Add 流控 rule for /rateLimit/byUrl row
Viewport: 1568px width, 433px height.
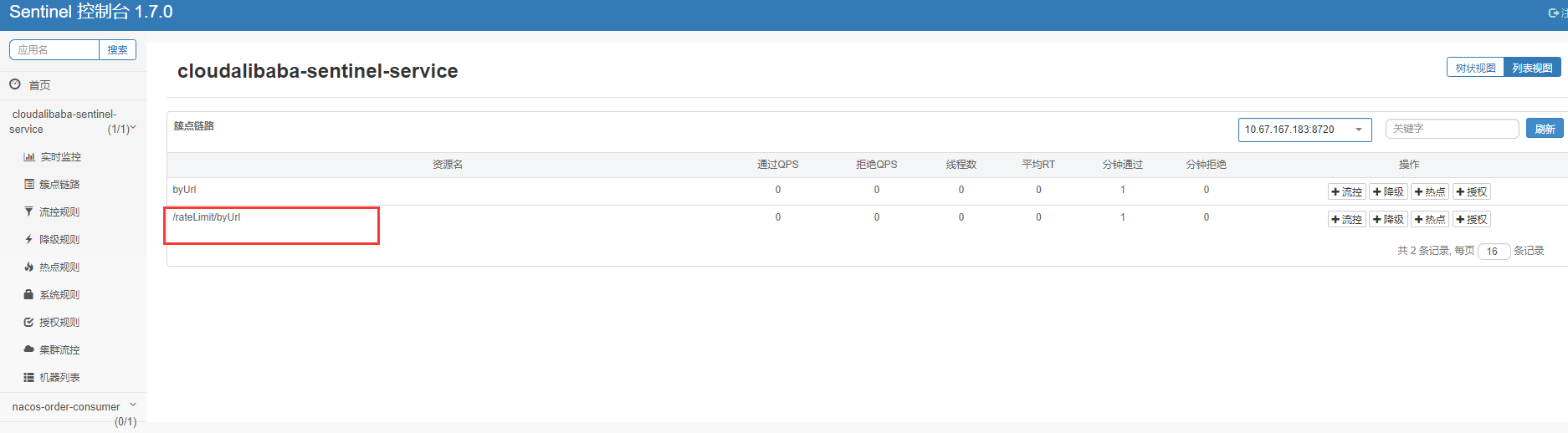[1347, 220]
